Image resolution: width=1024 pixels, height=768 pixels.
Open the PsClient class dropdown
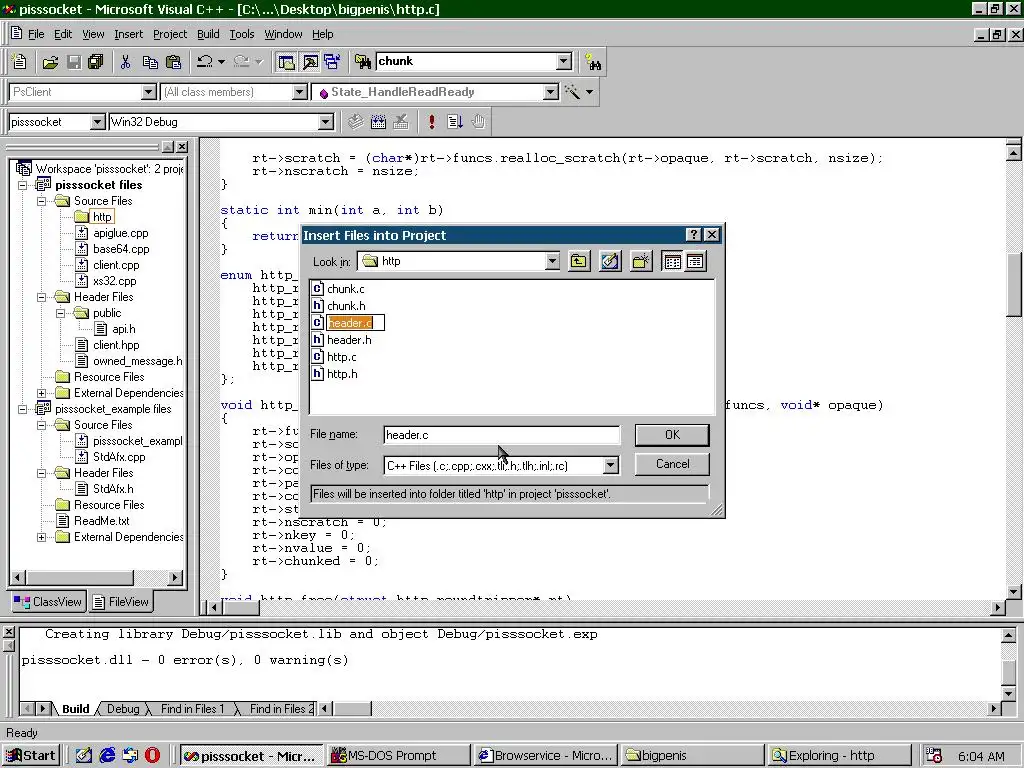pyautogui.click(x=148, y=92)
